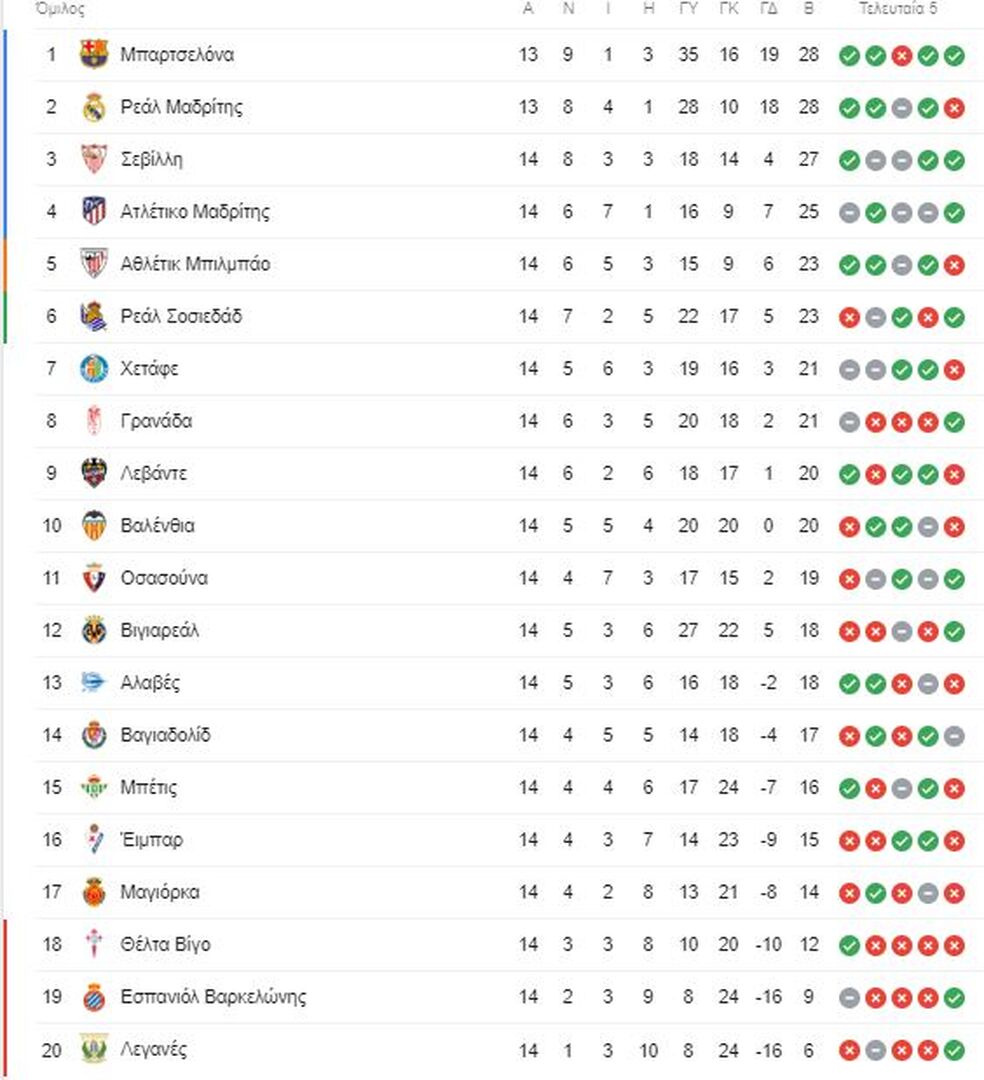The width and height of the screenshot is (984, 1080).
Task: Click Real Madrid's grey draw indicator
Action: (x=901, y=108)
